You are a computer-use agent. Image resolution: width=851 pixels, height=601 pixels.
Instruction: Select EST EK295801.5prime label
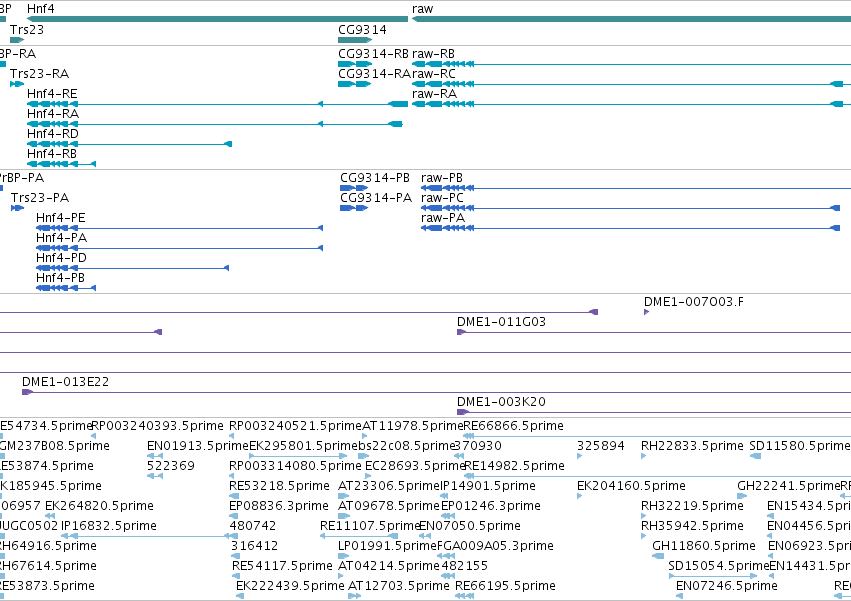(302, 446)
